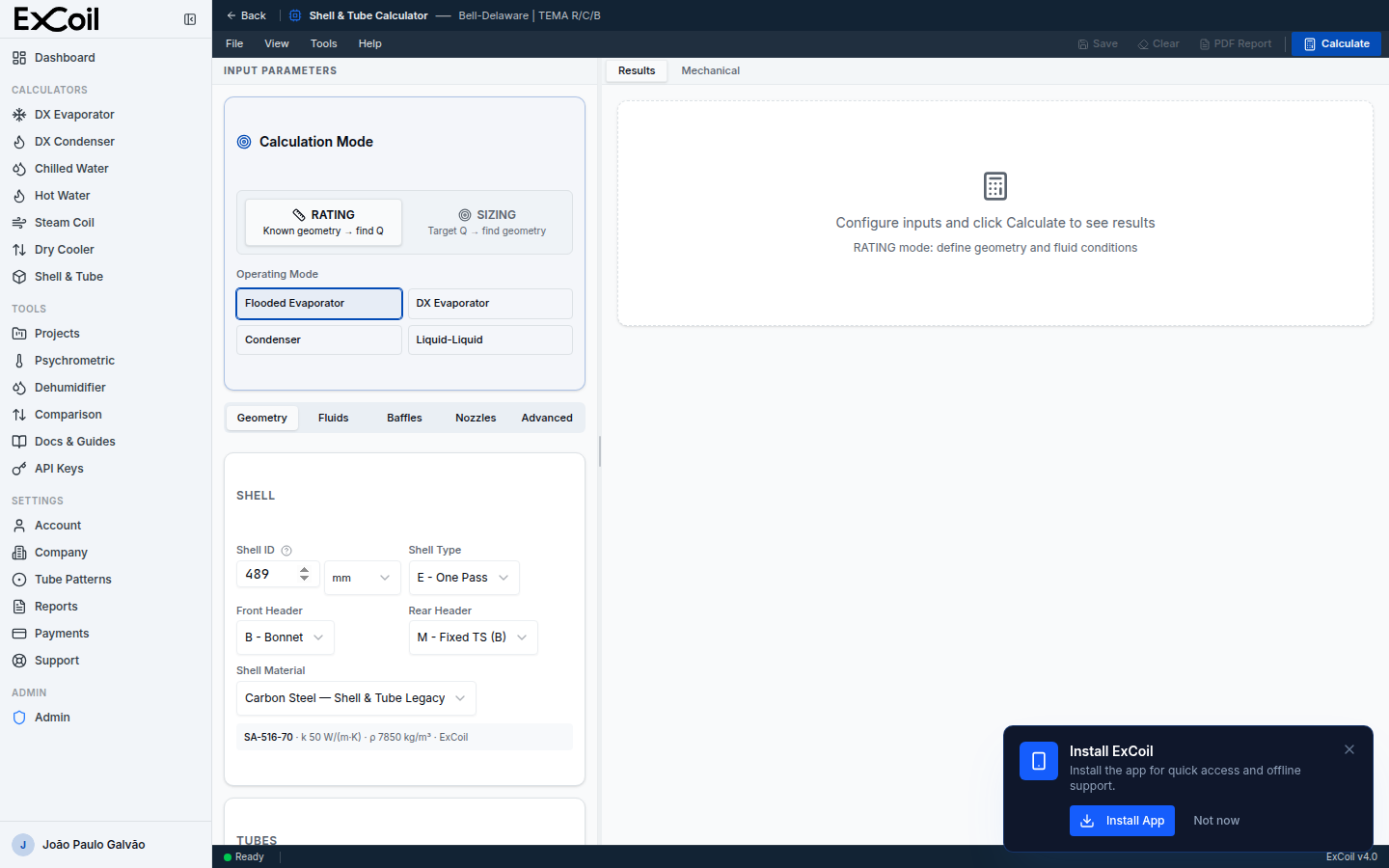Switch to the Baffles tab

[405, 418]
